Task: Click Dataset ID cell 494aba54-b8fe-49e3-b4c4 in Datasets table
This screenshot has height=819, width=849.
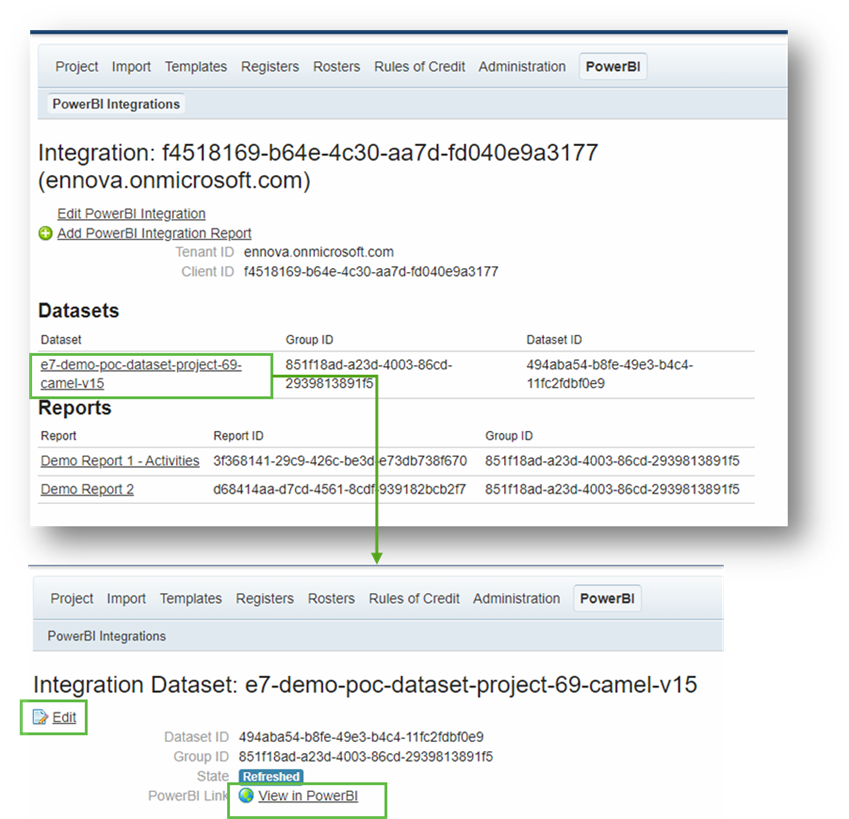Action: [610, 374]
